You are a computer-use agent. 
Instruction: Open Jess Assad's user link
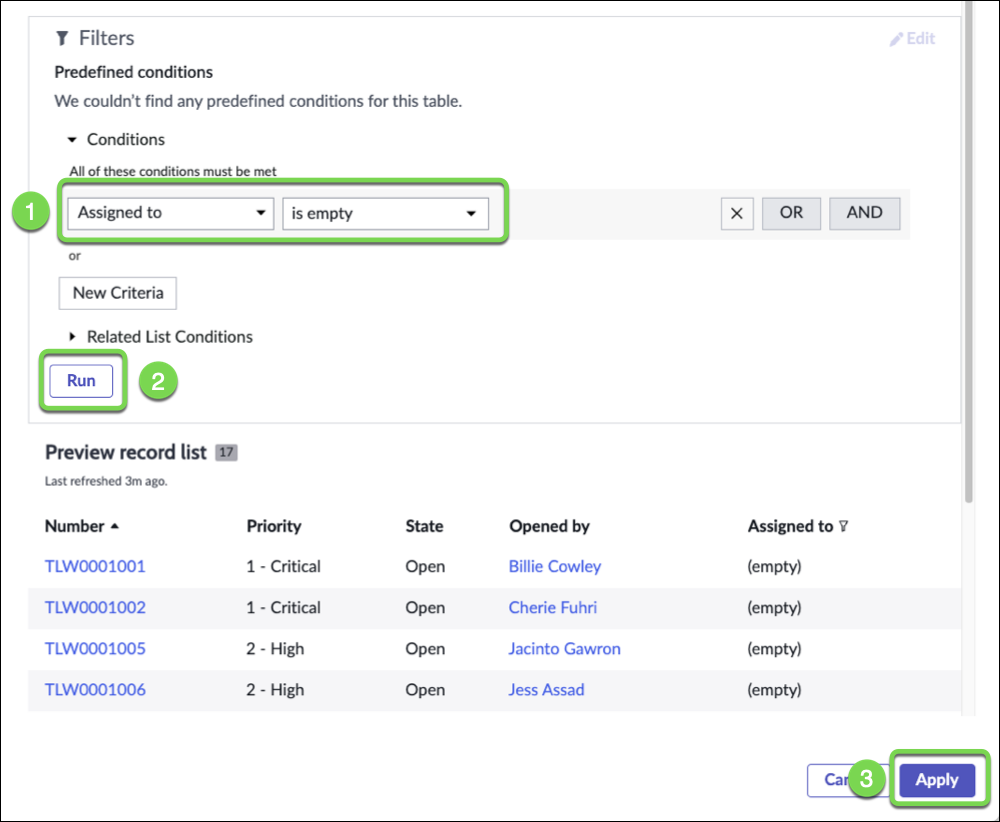546,689
